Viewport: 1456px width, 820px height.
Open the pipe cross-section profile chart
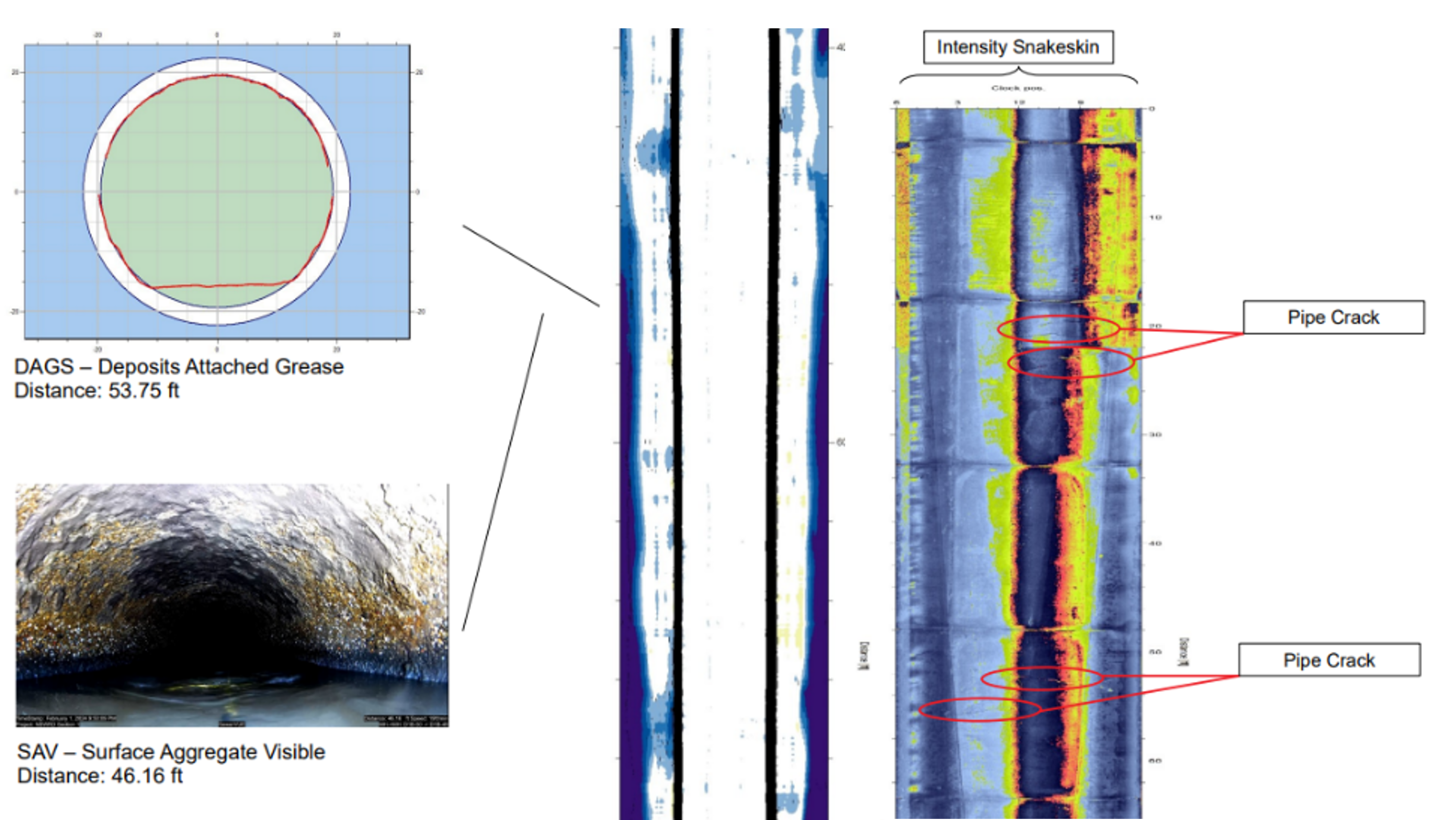(x=217, y=191)
